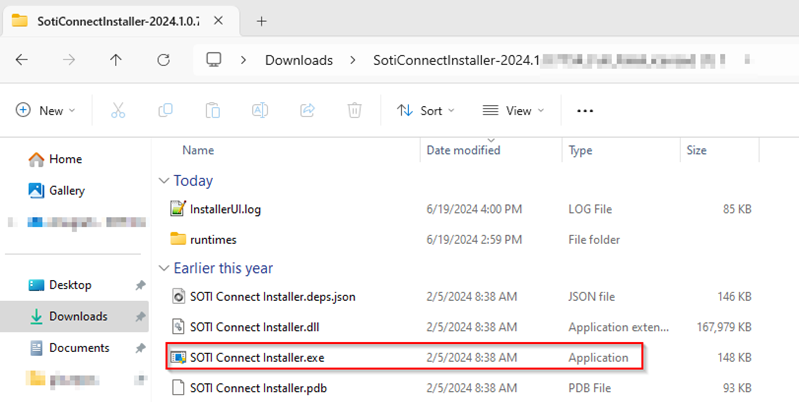This screenshot has height=402, width=799.
Task: Close the SotiConnectInstaller tab
Action: 218,21
